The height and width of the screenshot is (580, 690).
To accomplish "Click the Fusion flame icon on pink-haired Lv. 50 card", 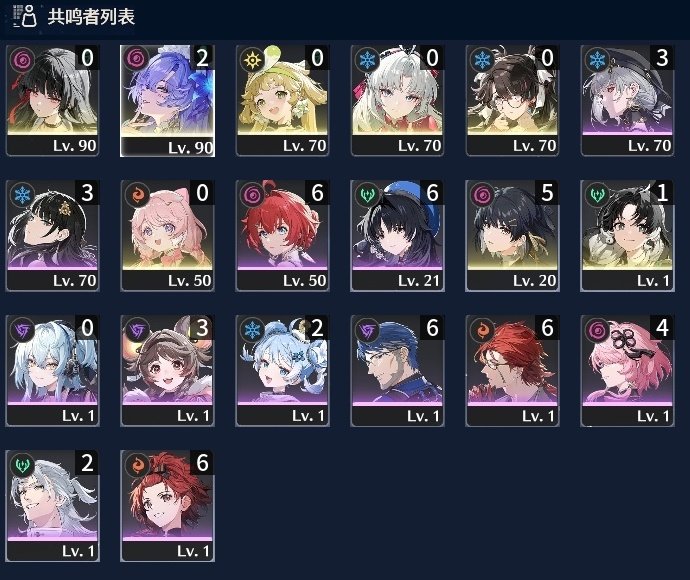I will [x=137, y=194].
